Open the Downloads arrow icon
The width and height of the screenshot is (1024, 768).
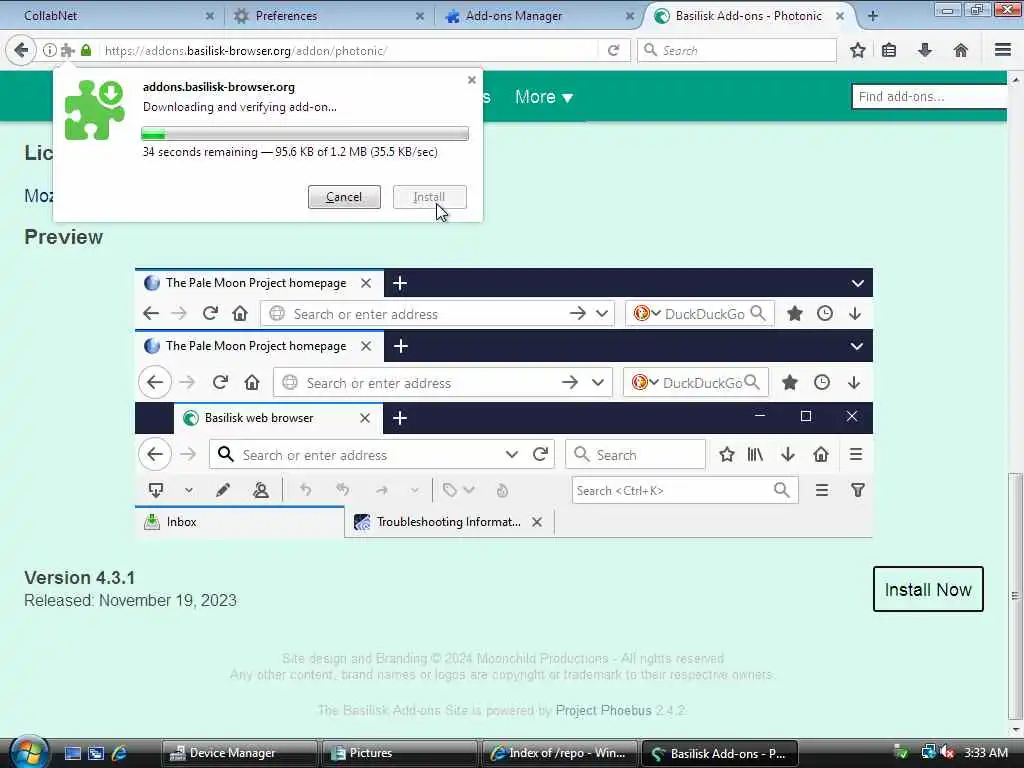coord(925,50)
